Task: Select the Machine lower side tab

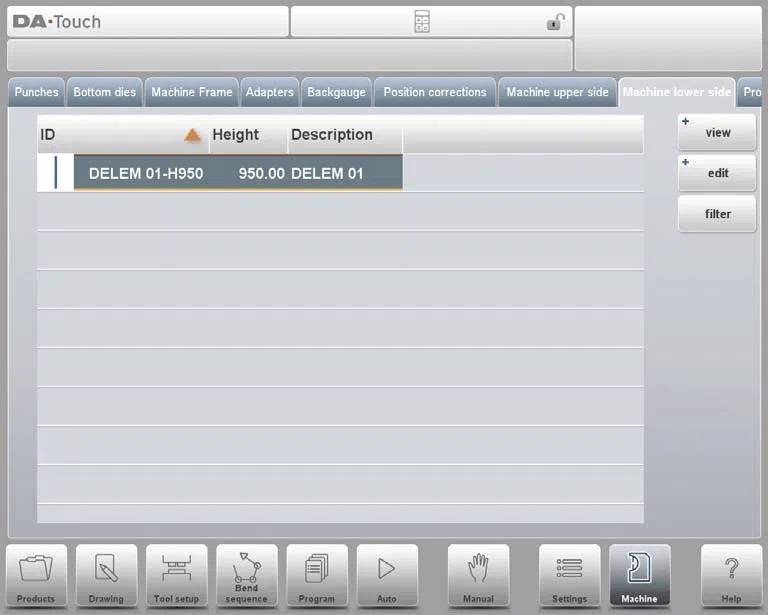Action: coord(676,92)
